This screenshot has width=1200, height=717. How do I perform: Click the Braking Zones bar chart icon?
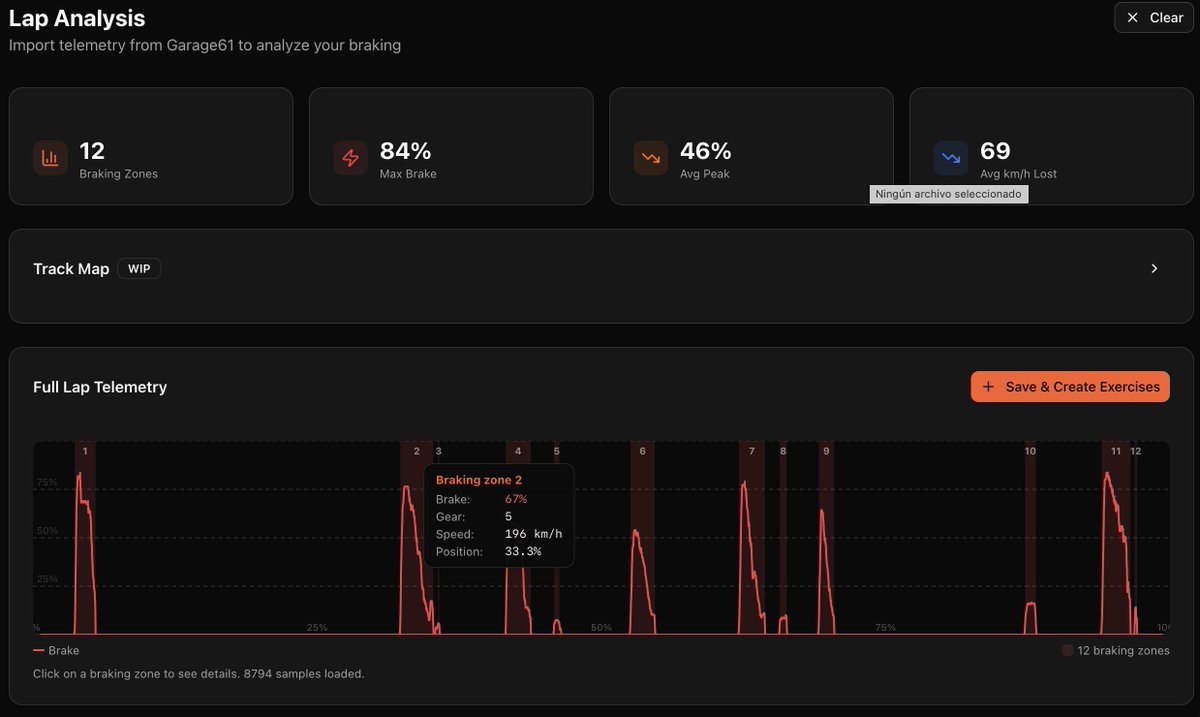coord(50,158)
